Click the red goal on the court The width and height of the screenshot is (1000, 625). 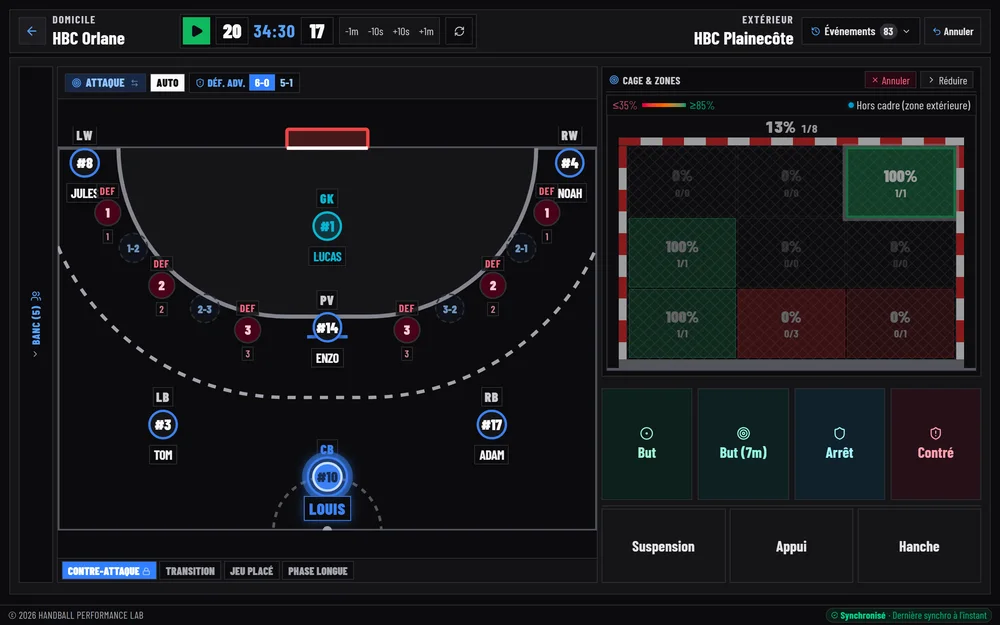[327, 138]
